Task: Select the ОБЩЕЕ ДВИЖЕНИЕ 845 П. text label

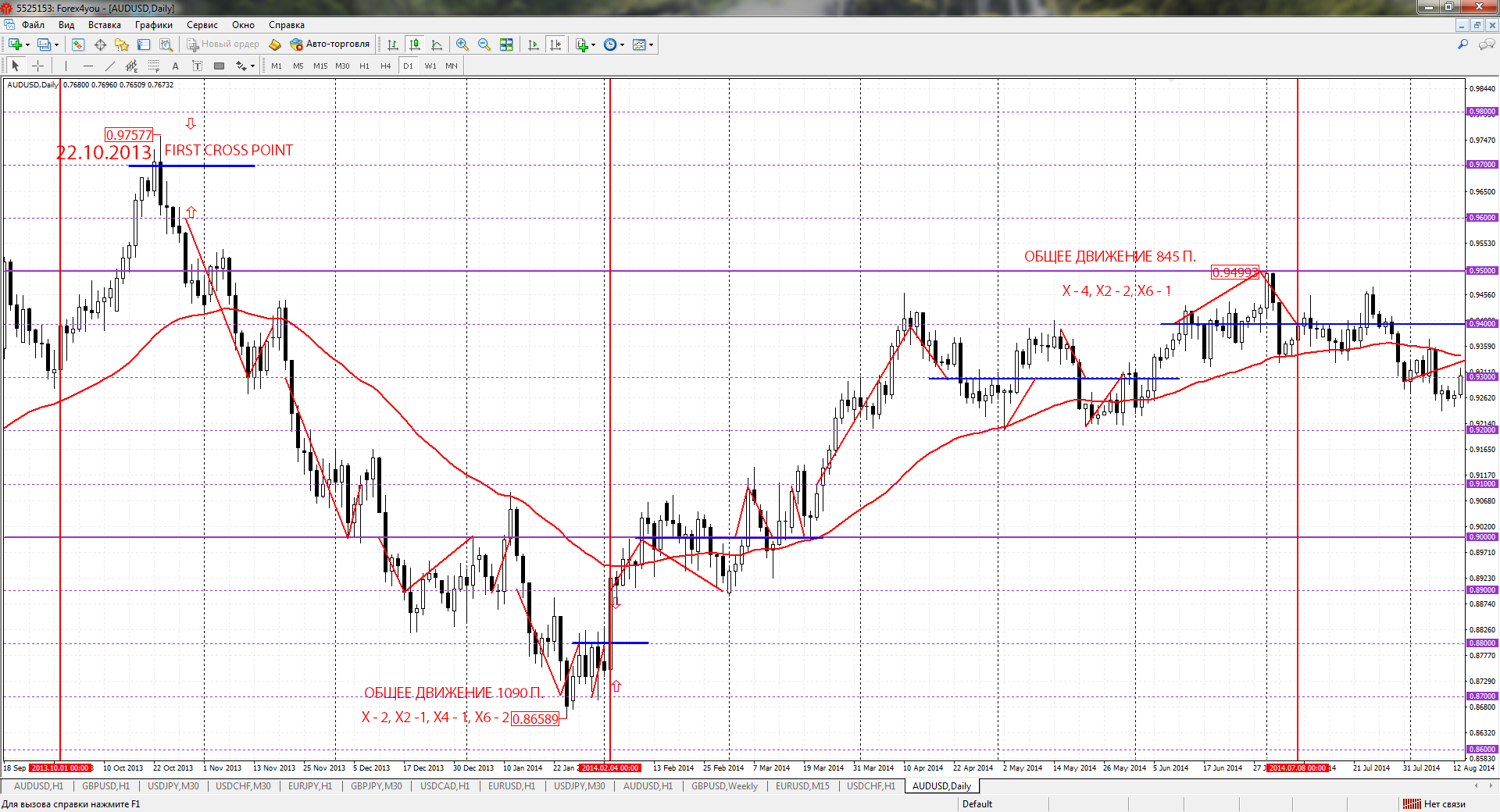Action: [x=1110, y=257]
